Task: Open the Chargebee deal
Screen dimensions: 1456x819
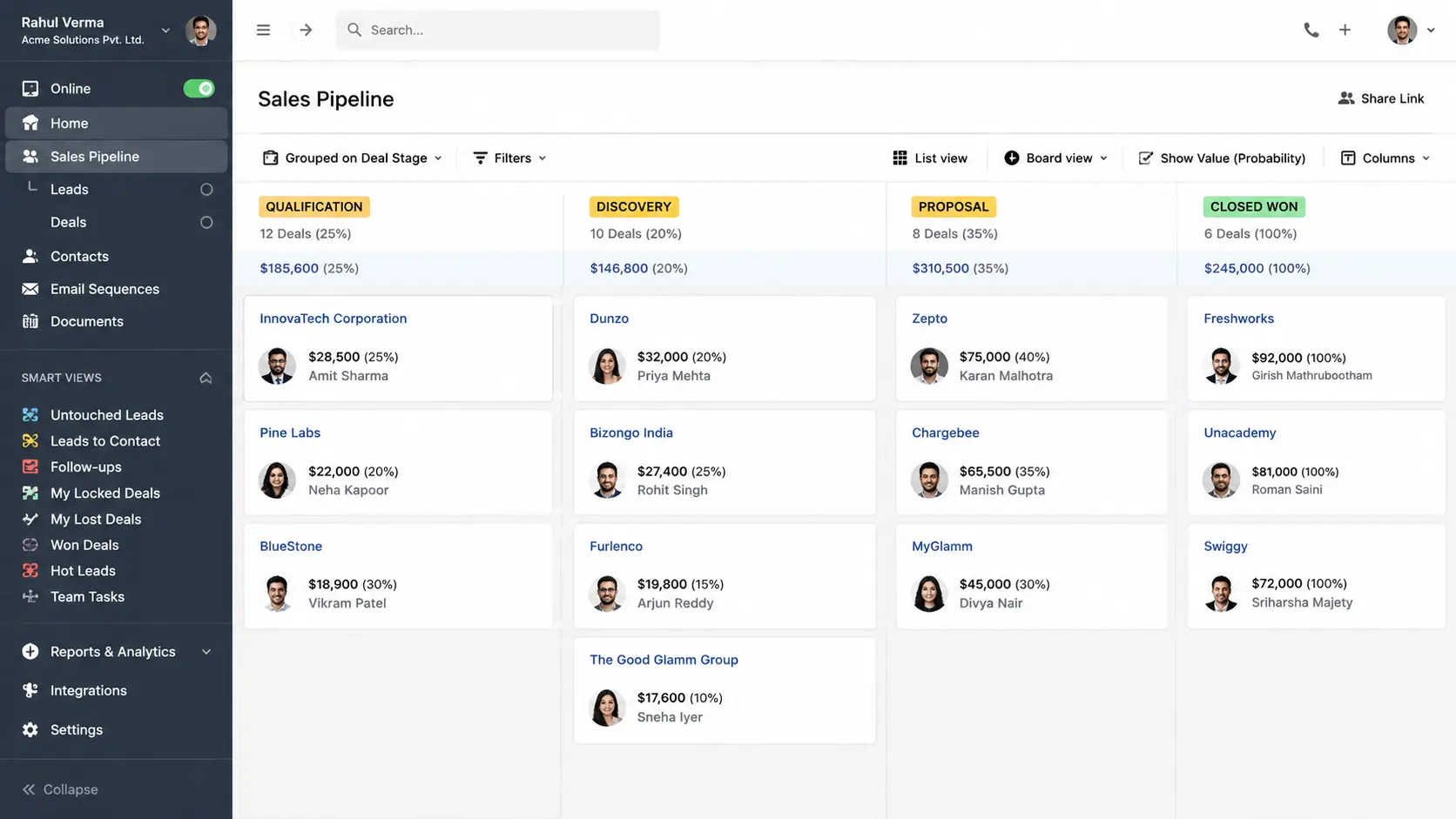Action: coord(945,433)
